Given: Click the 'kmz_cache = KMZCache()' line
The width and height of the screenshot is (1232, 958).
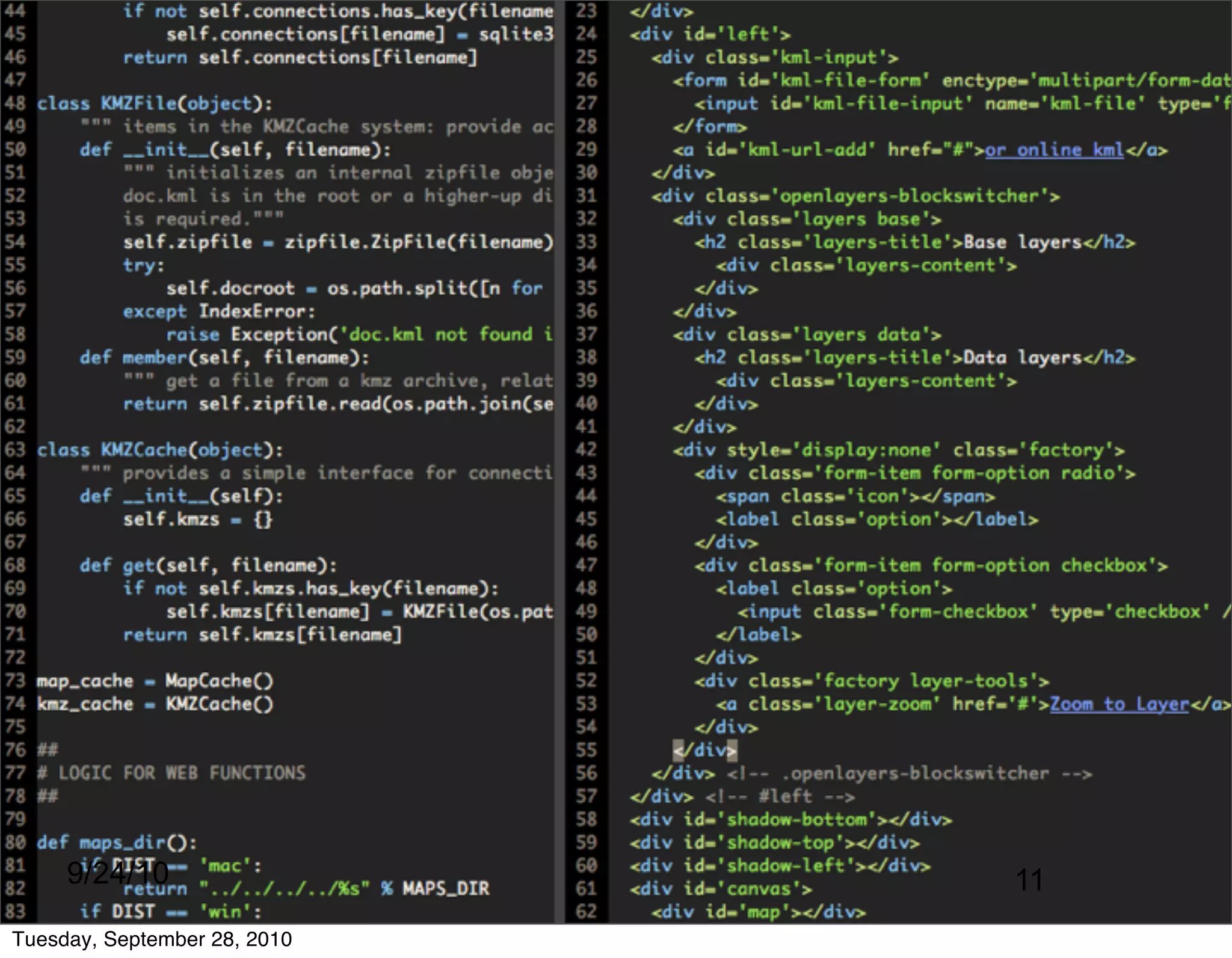Looking at the screenshot, I should click(155, 704).
